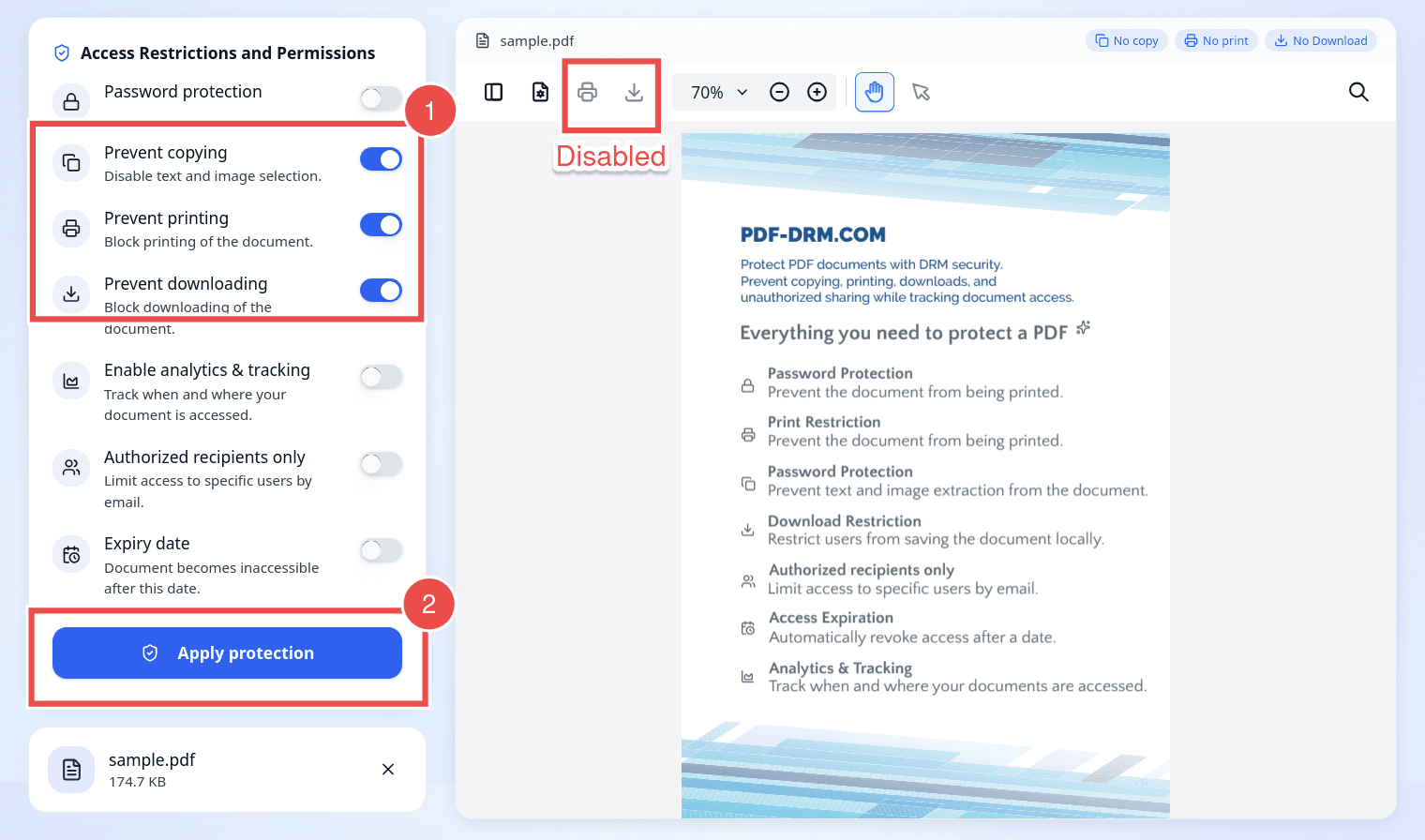
Task: Click the No Download badge
Action: (1321, 40)
